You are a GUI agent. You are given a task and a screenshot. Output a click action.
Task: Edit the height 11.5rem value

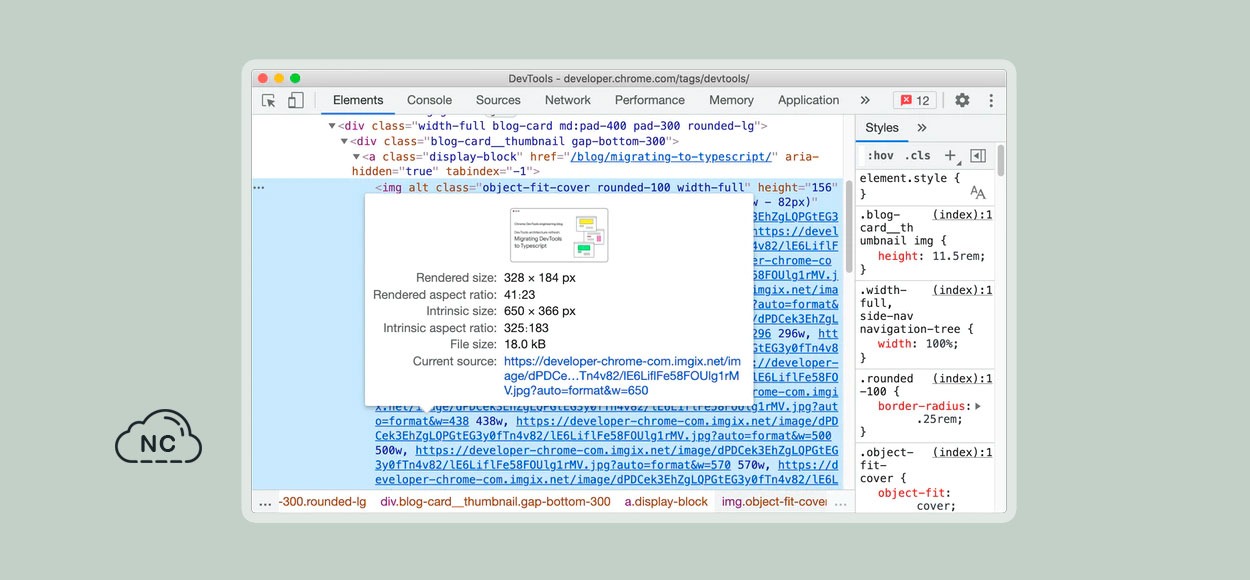click(x=955, y=256)
